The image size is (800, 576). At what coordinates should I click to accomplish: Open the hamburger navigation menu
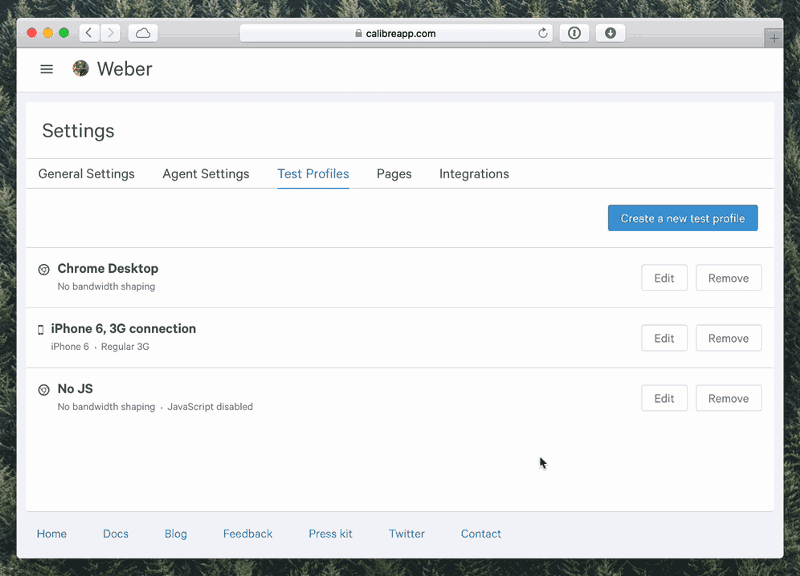click(x=46, y=69)
